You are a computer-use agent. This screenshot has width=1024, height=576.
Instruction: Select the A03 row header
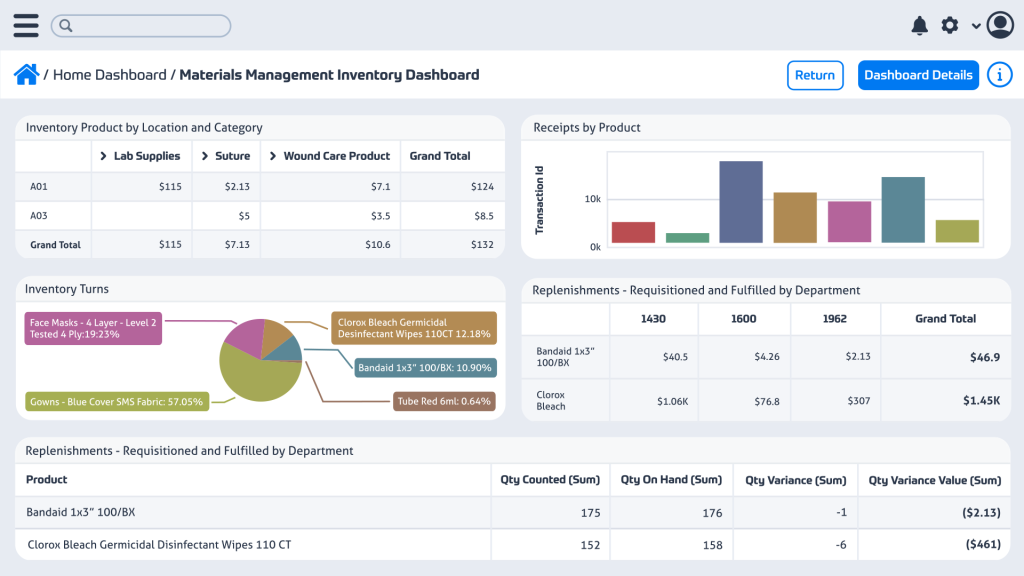click(39, 216)
